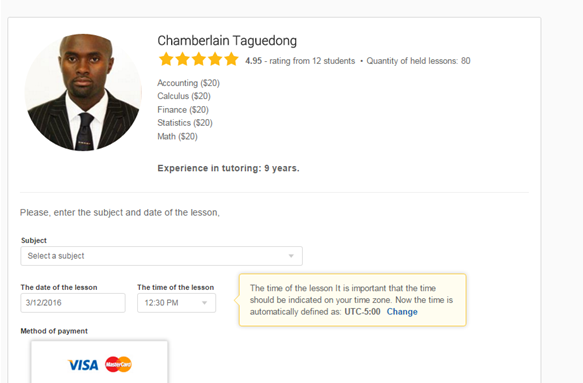Screen dimensions: 583x383
Task: Click tutor name Chamberlain Taguedong
Action: click(227, 41)
